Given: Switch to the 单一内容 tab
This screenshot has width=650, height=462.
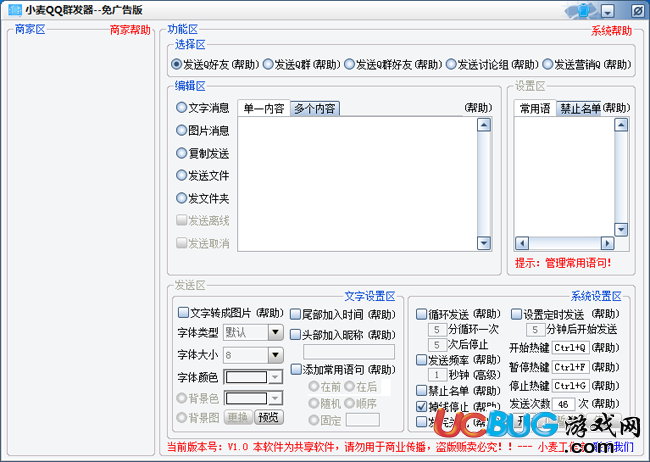Looking at the screenshot, I should [x=264, y=109].
